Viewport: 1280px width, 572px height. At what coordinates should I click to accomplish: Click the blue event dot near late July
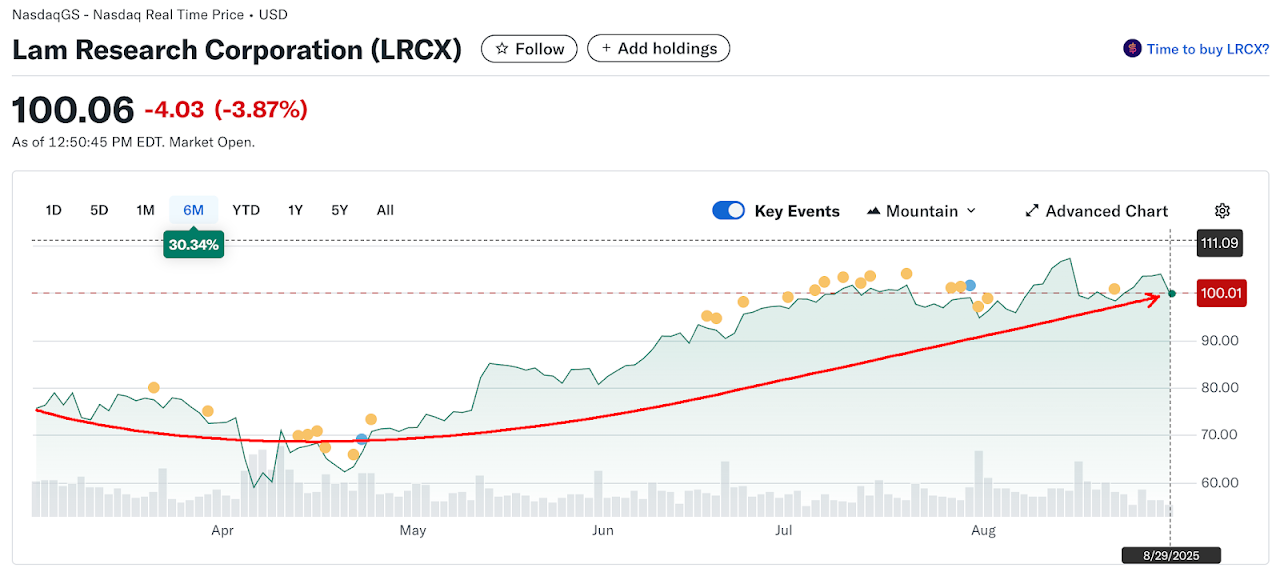(x=970, y=286)
